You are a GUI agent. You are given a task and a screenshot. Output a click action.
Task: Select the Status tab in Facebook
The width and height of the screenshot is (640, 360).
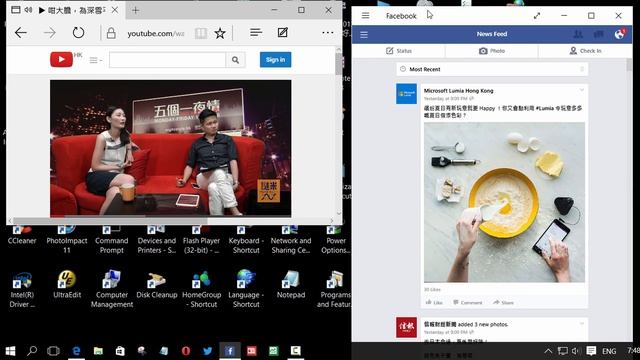pyautogui.click(x=399, y=51)
